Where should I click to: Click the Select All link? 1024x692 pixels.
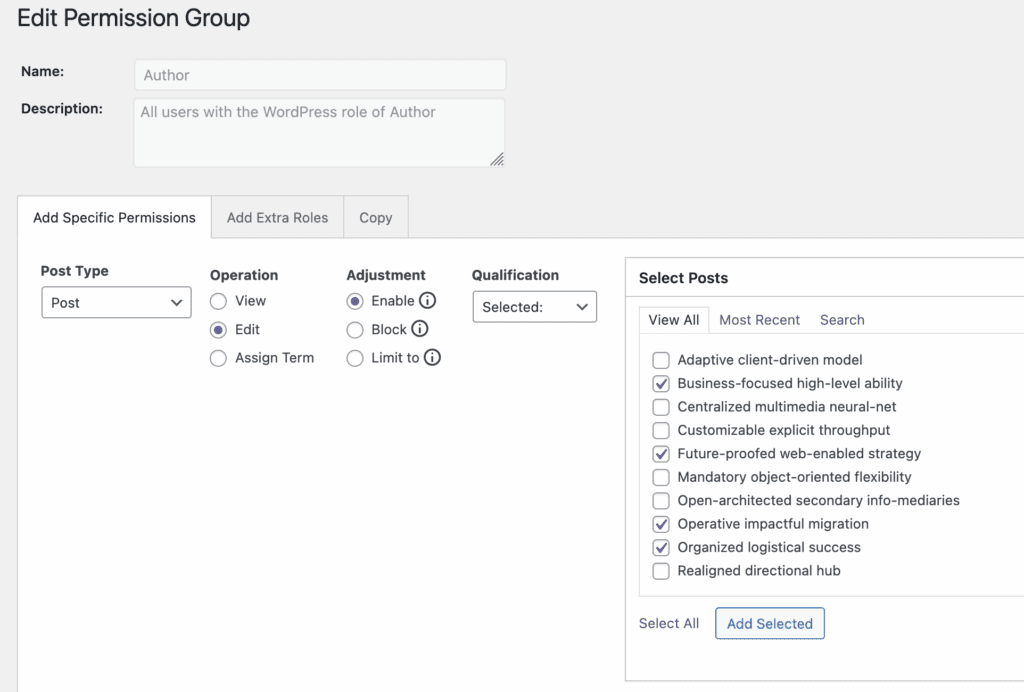coord(669,623)
